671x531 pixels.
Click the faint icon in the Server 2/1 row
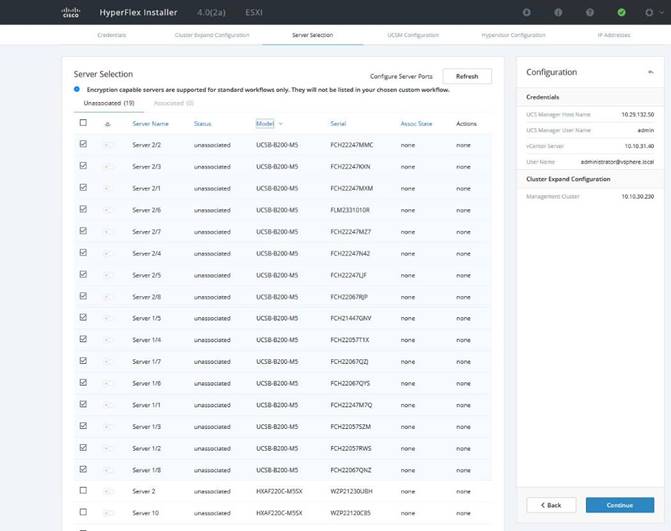[107, 188]
